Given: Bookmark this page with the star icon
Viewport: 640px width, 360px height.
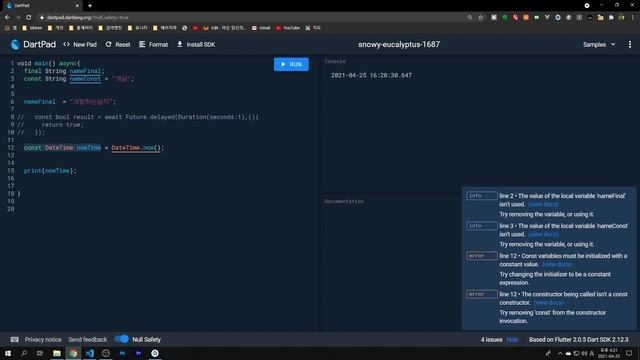Looking at the screenshot, I should tap(481, 18).
